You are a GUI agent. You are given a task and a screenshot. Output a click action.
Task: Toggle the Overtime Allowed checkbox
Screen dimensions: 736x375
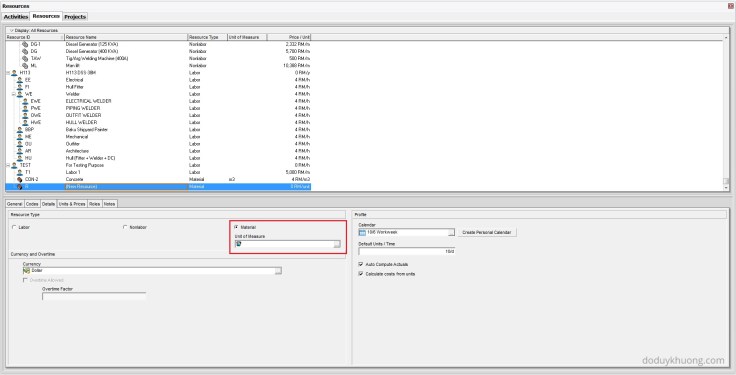point(25,280)
